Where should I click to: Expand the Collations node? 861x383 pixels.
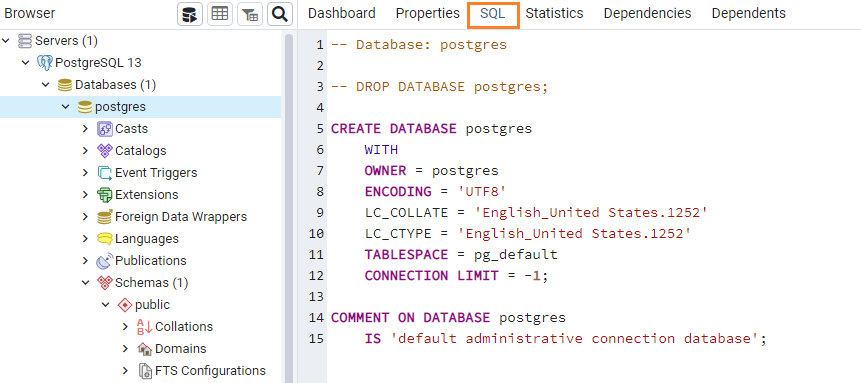tap(125, 326)
